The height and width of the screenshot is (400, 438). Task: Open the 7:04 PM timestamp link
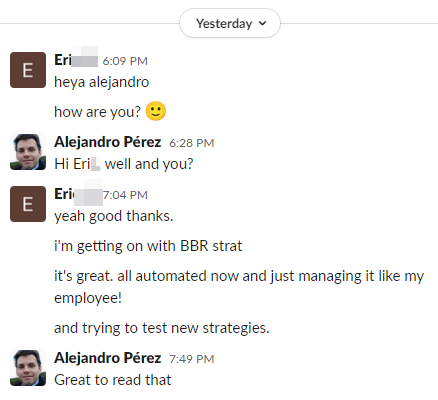pos(125,195)
